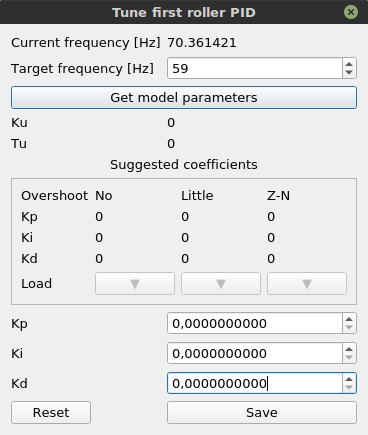Click the No overshoot column header
The height and width of the screenshot is (435, 368).
104,196
